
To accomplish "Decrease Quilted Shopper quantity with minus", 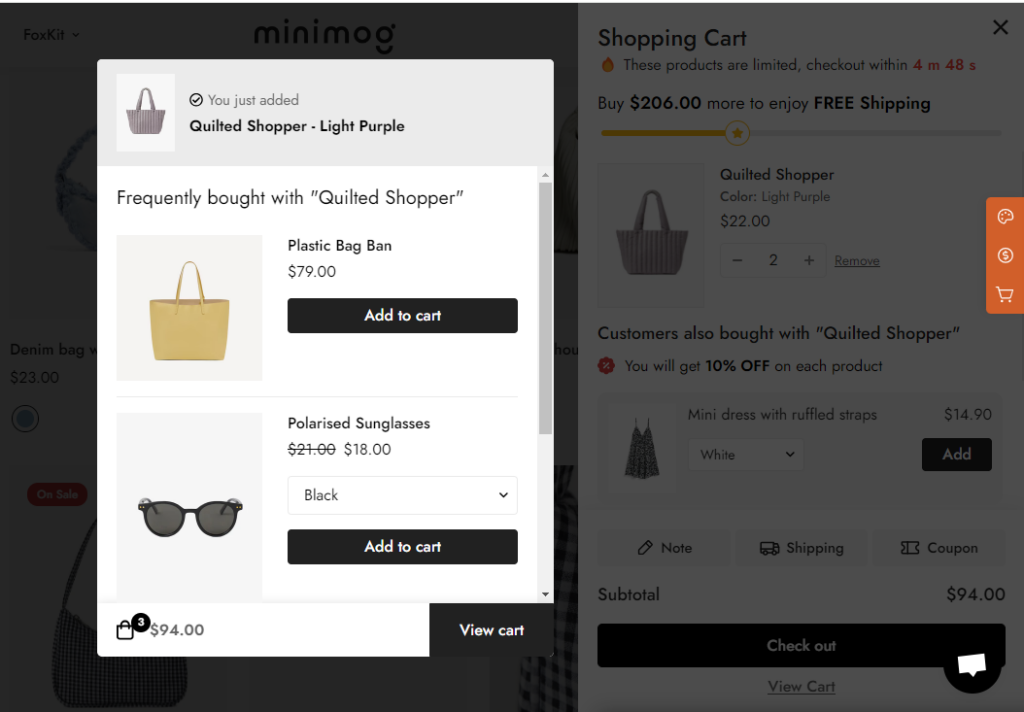I will tap(737, 261).
